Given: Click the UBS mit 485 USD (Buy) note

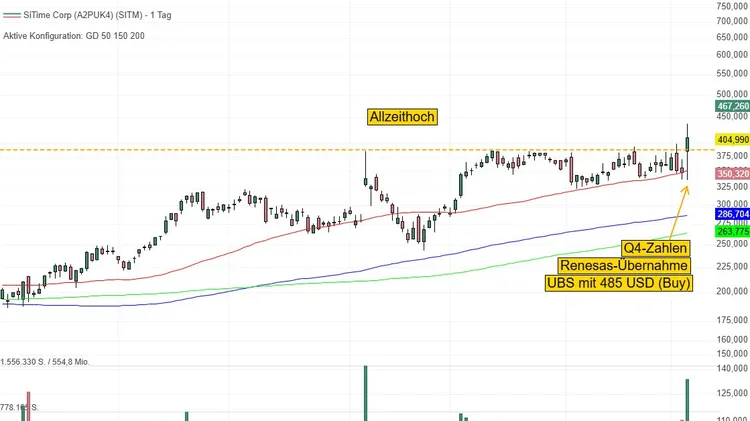Looking at the screenshot, I should (x=619, y=284).
